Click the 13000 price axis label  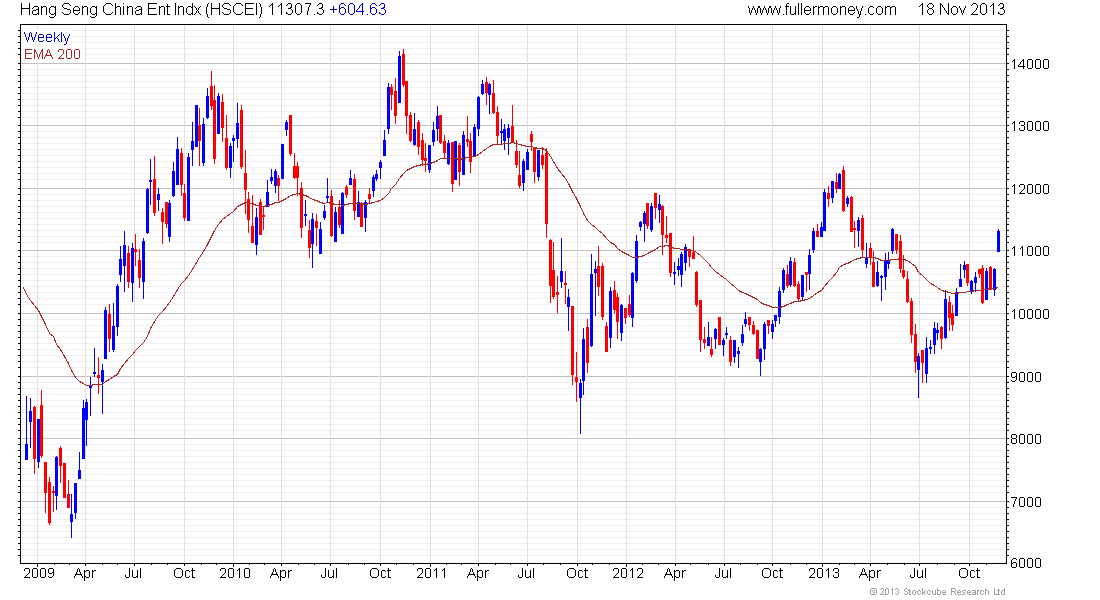1030,127
